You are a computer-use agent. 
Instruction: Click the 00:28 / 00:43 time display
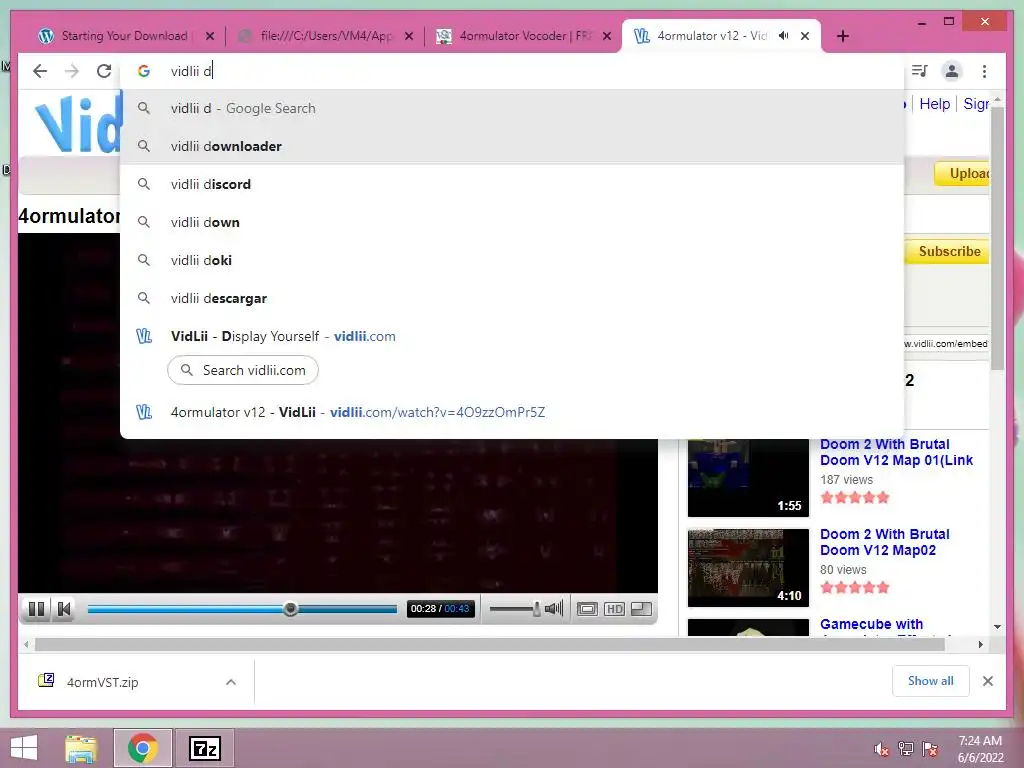pyautogui.click(x=440, y=609)
